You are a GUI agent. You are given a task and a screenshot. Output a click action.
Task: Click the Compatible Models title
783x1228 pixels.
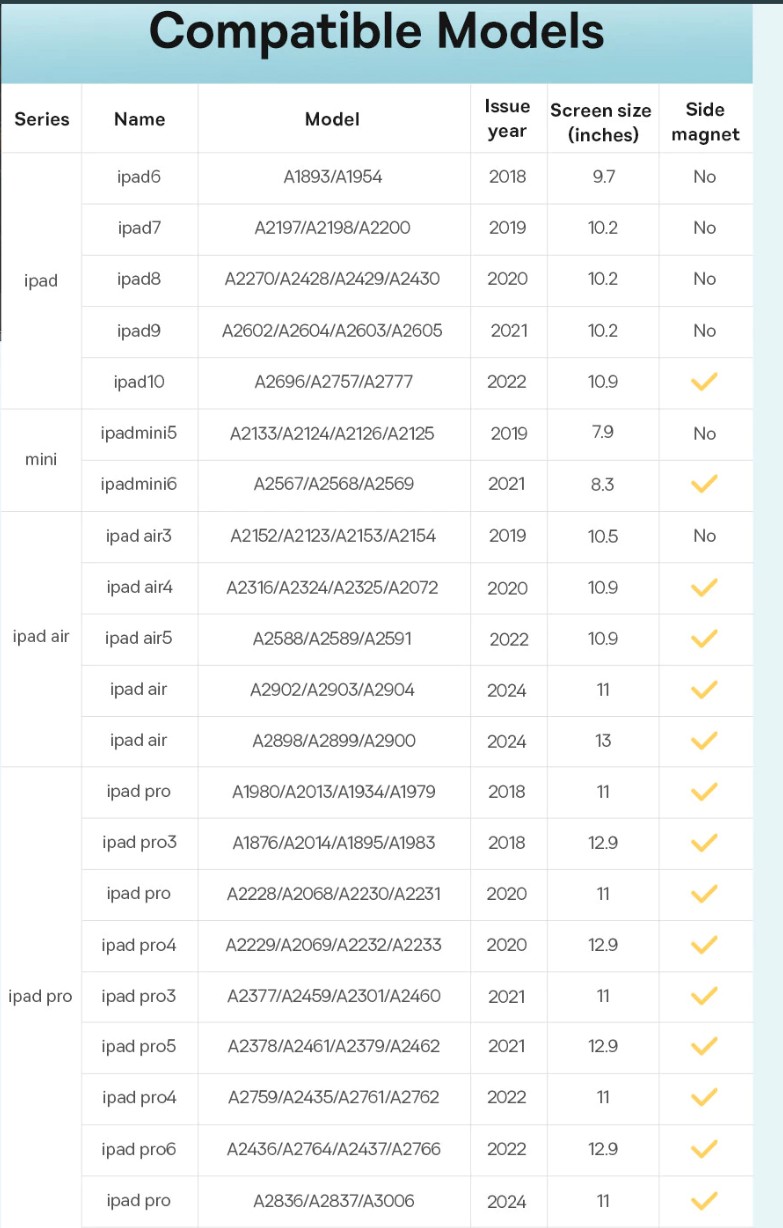[376, 31]
